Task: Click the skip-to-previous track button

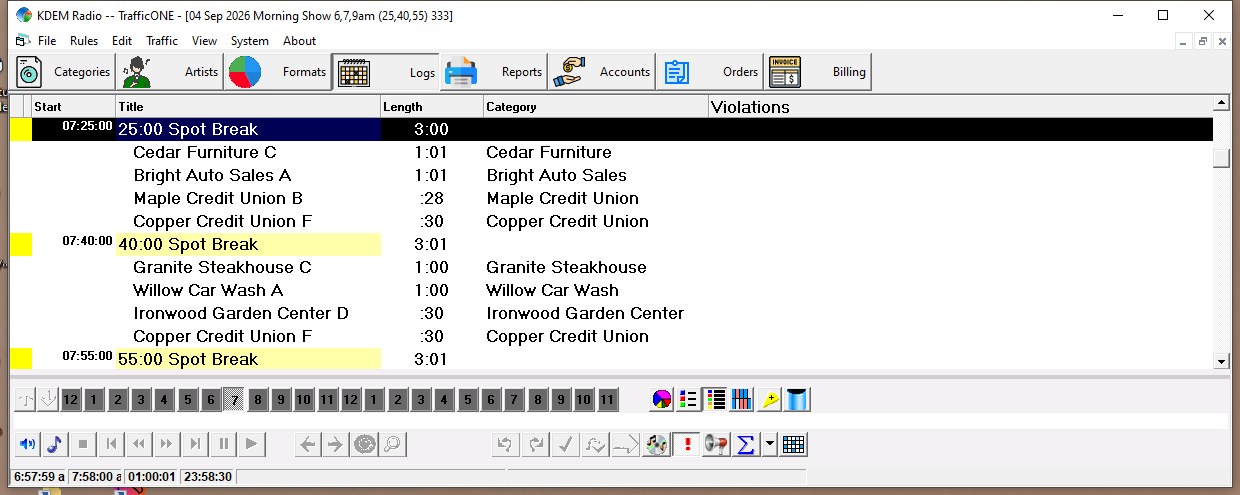Action: pos(112,444)
